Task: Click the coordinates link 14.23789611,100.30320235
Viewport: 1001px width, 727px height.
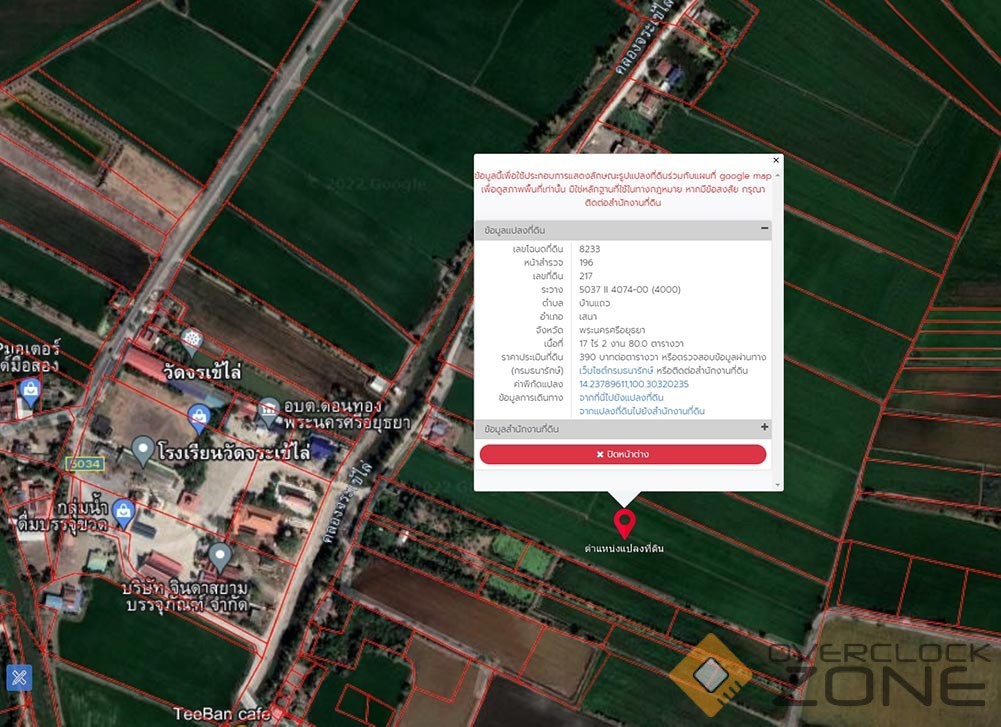Action: 634,384
